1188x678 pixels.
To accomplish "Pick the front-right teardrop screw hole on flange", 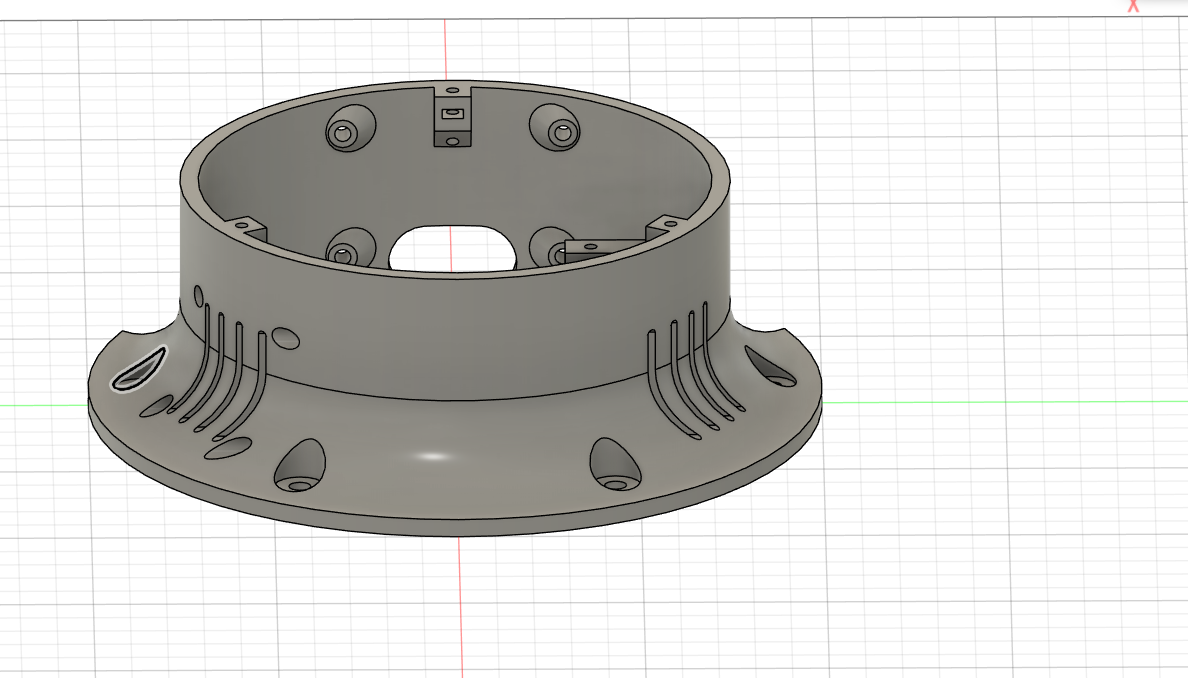I will (x=615, y=464).
